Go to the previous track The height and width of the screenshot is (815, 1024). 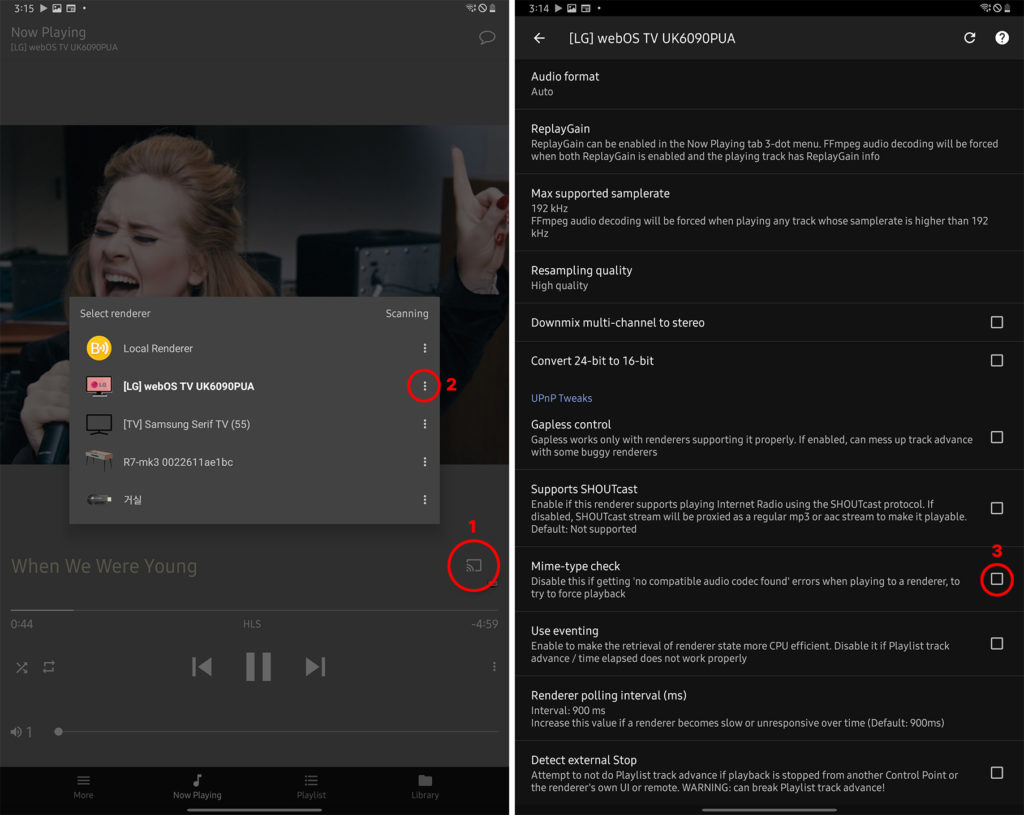click(x=202, y=666)
